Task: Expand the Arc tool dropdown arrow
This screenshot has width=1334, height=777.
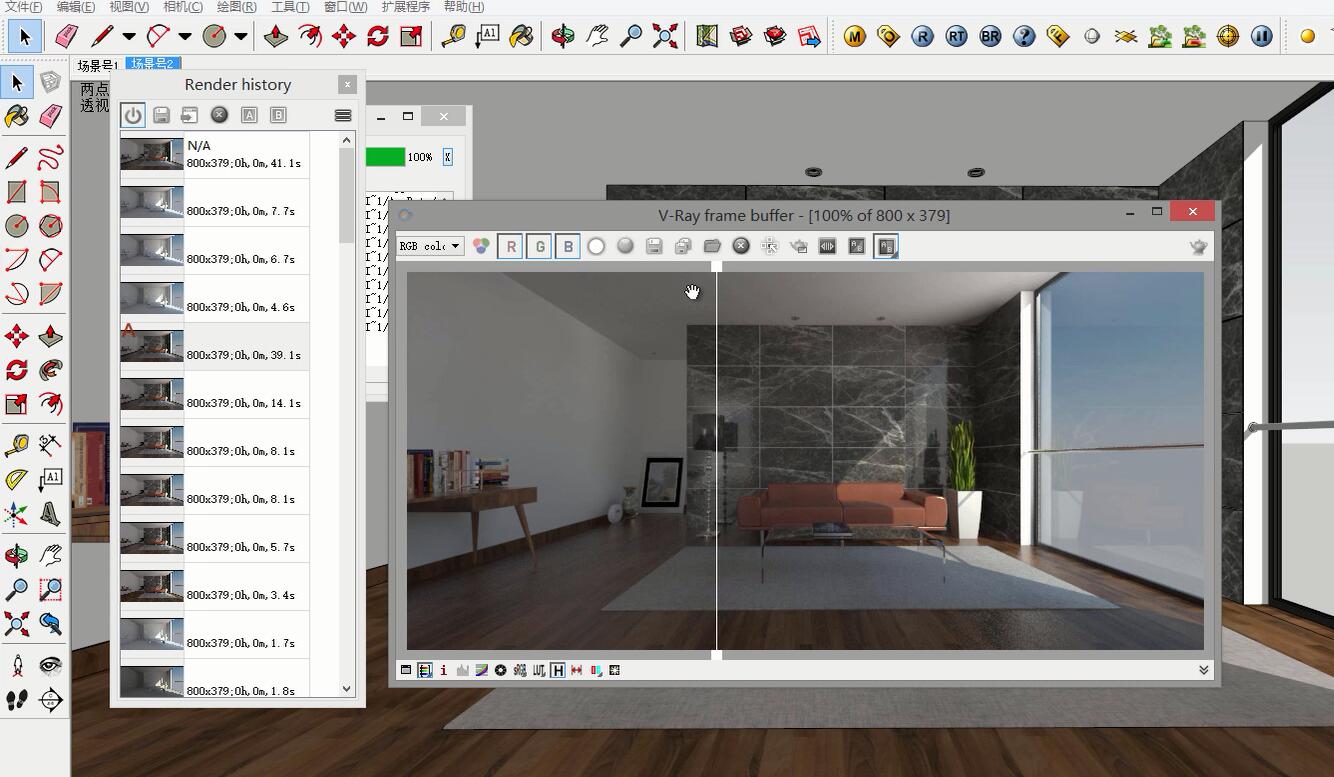Action: click(185, 37)
